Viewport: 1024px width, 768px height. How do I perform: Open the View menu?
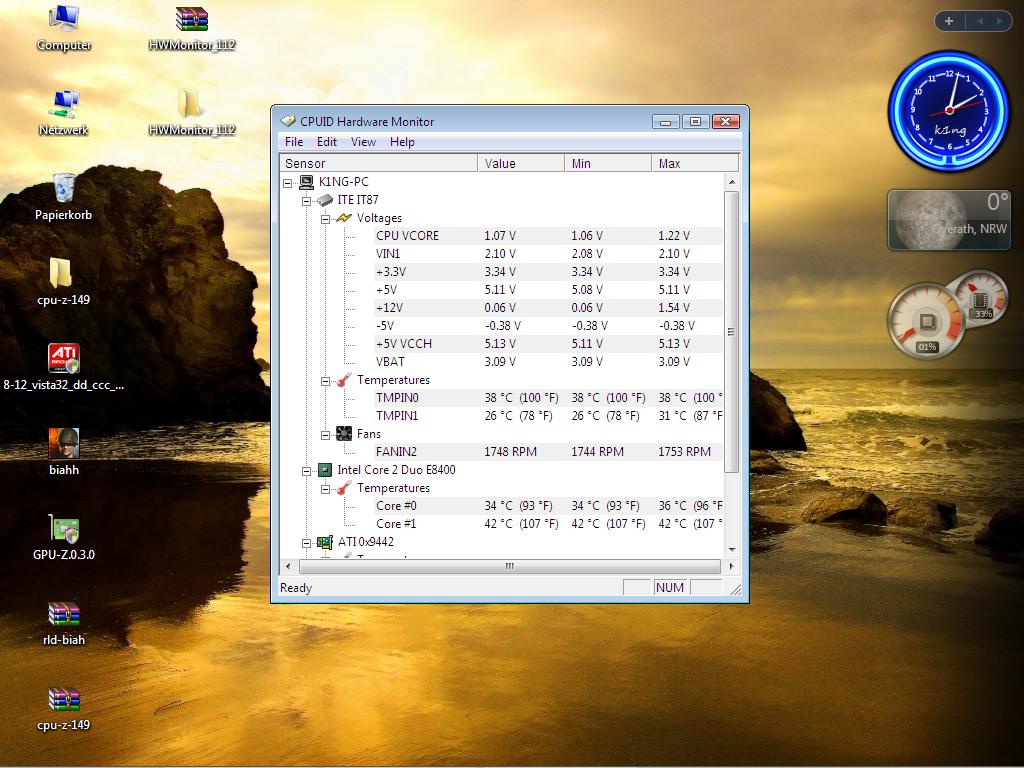pyautogui.click(x=363, y=142)
